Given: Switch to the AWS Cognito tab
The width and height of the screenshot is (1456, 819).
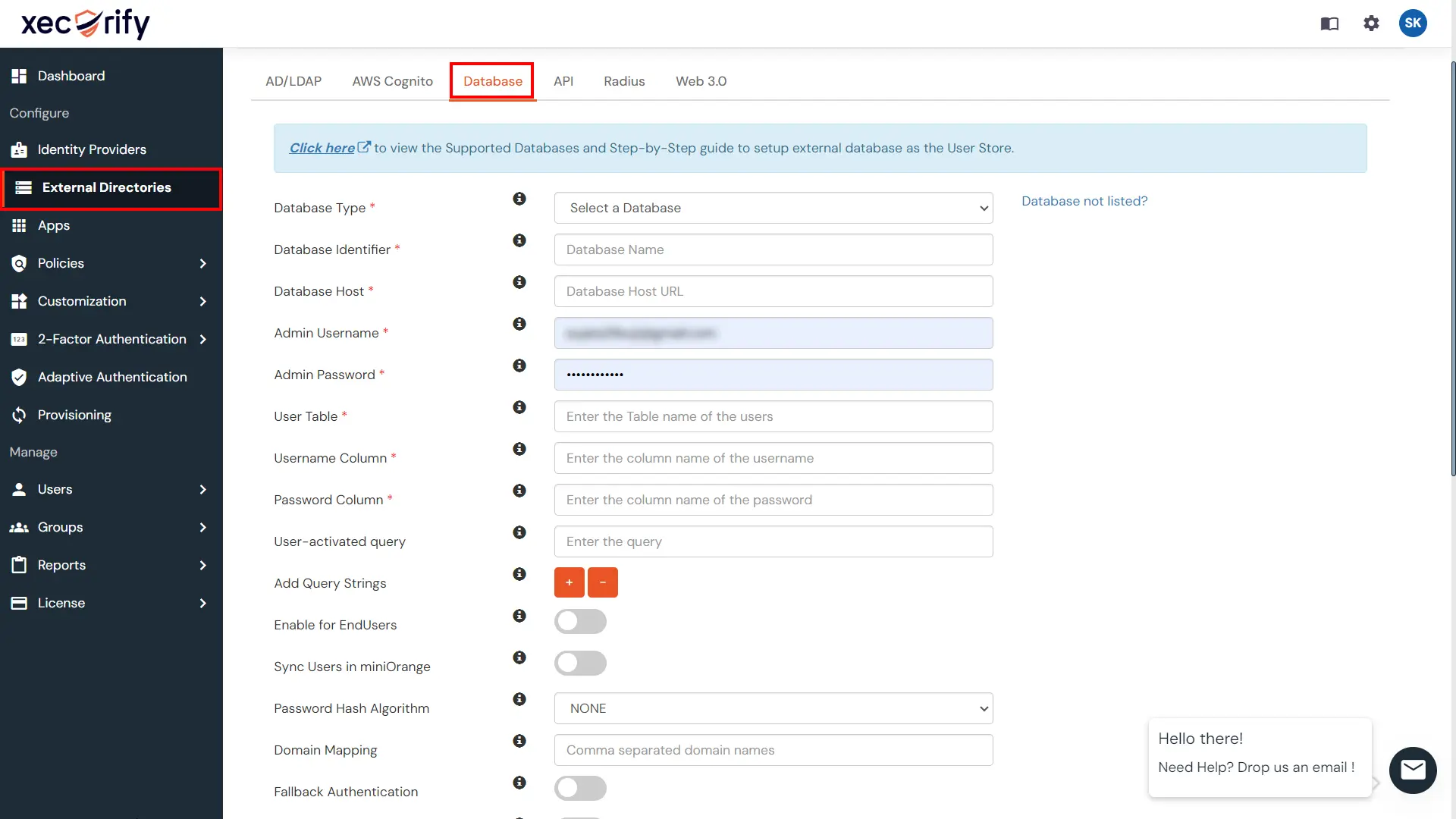Looking at the screenshot, I should click(x=392, y=81).
